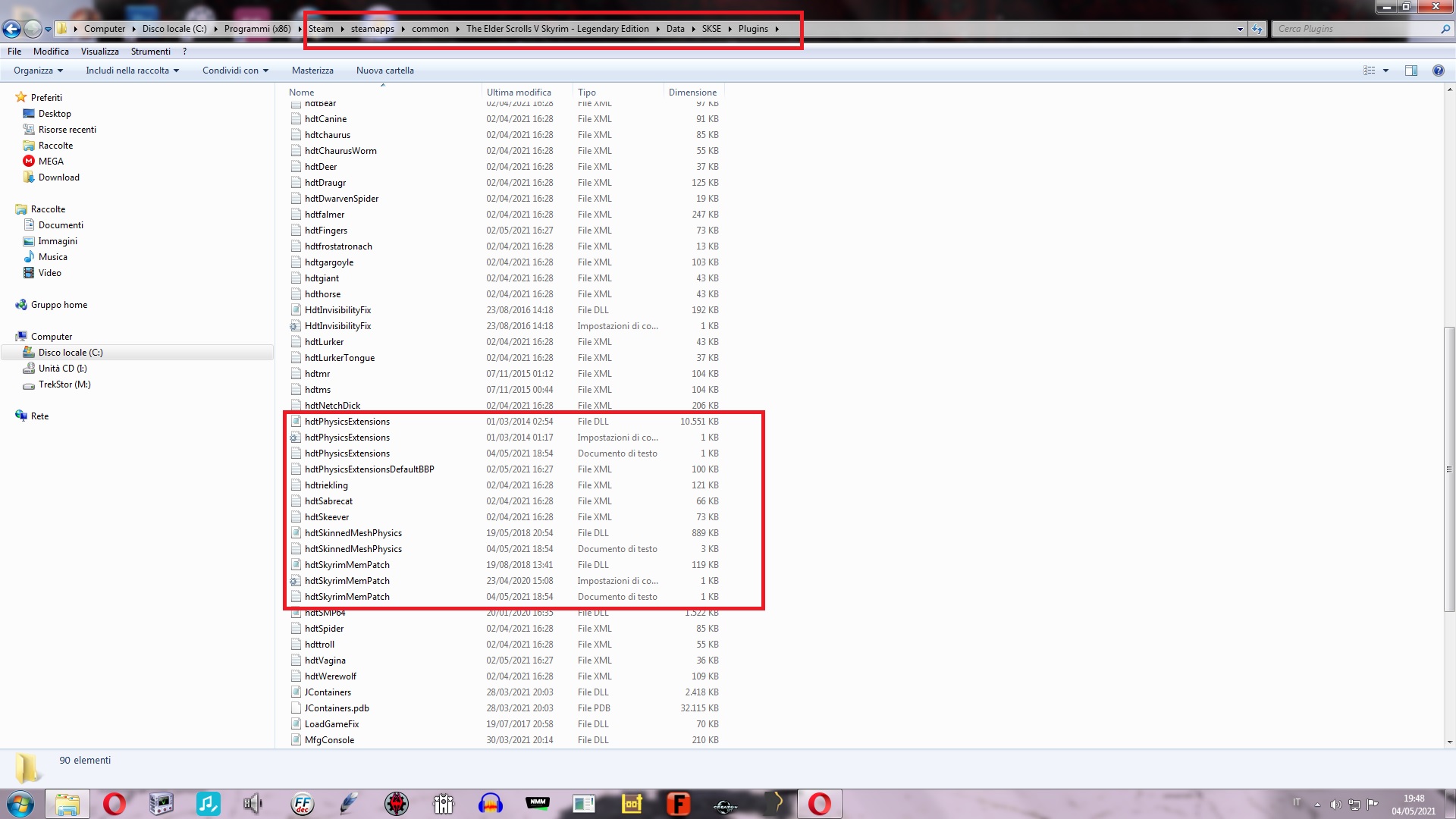Click the Forward navigation arrow
The width and height of the screenshot is (1456, 819).
[x=33, y=29]
